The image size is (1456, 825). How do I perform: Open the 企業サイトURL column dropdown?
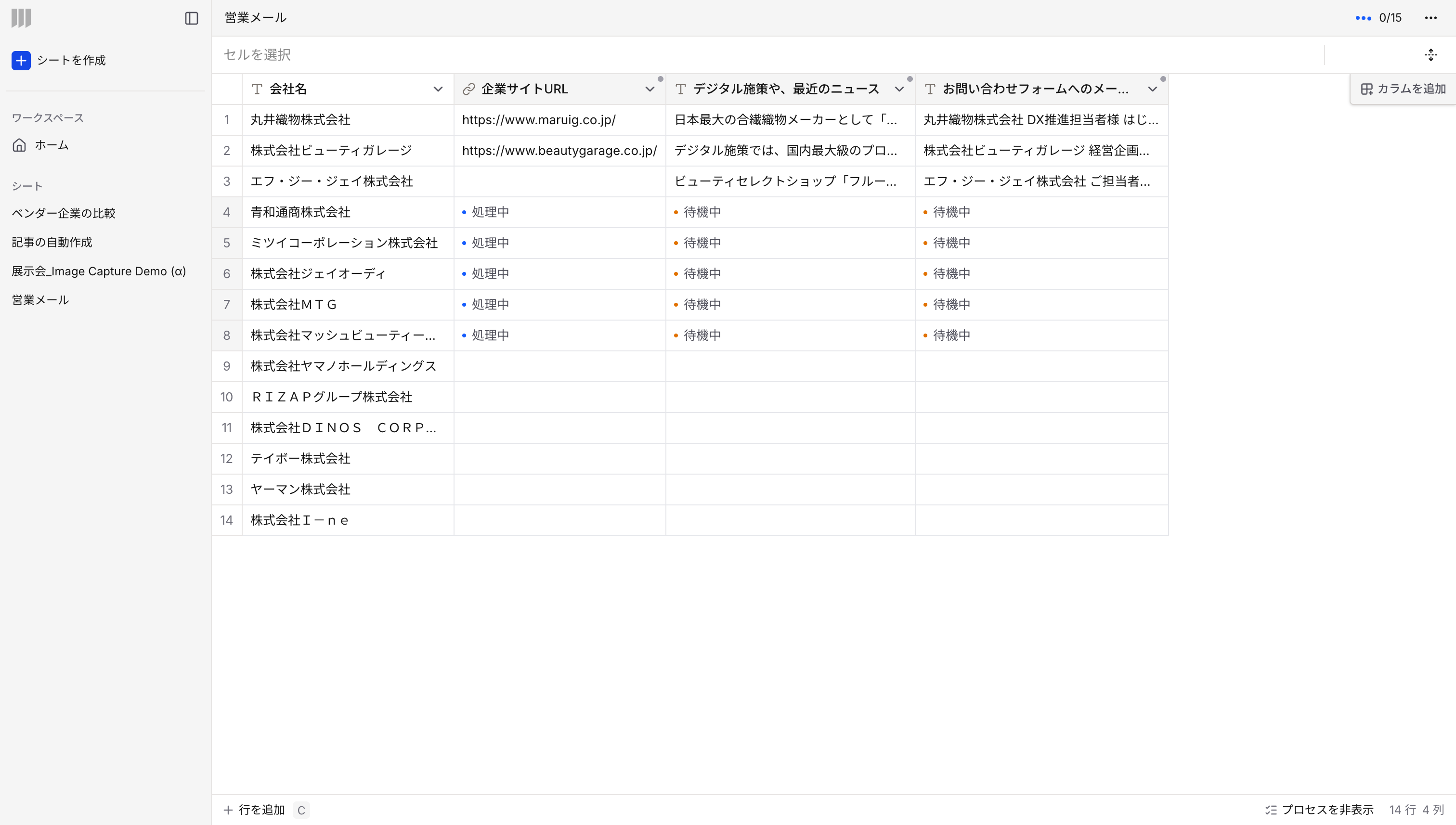pos(650,89)
